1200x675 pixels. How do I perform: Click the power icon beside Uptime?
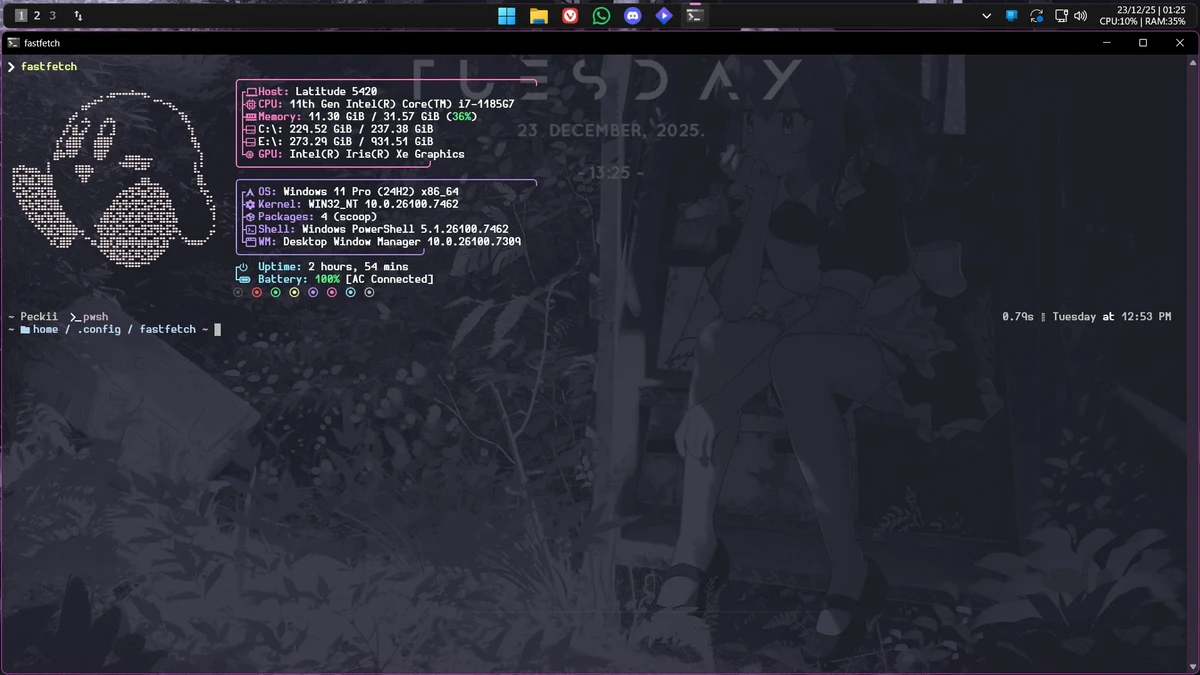[242, 267]
